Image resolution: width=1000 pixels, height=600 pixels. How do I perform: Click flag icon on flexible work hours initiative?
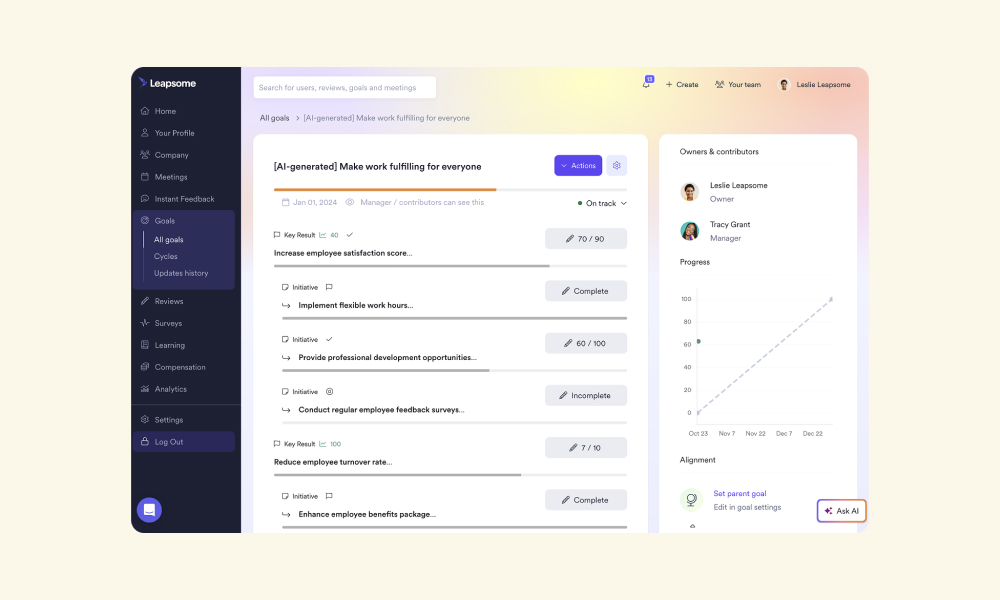(329, 287)
